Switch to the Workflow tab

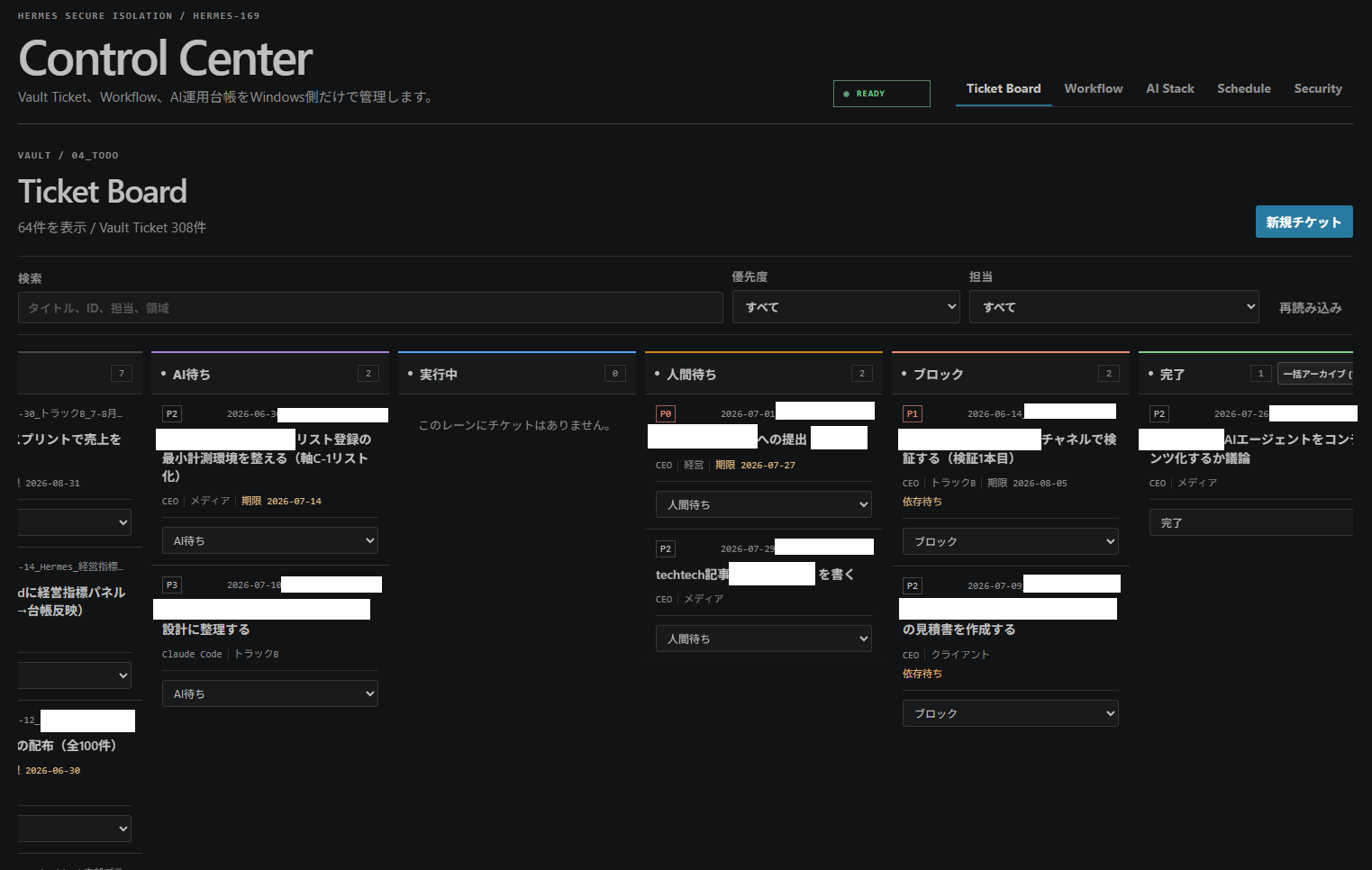pos(1094,89)
